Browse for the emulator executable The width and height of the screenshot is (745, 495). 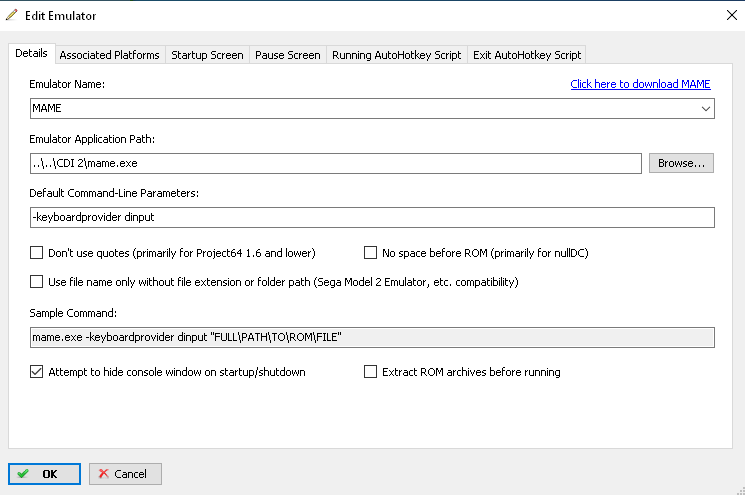[681, 163]
